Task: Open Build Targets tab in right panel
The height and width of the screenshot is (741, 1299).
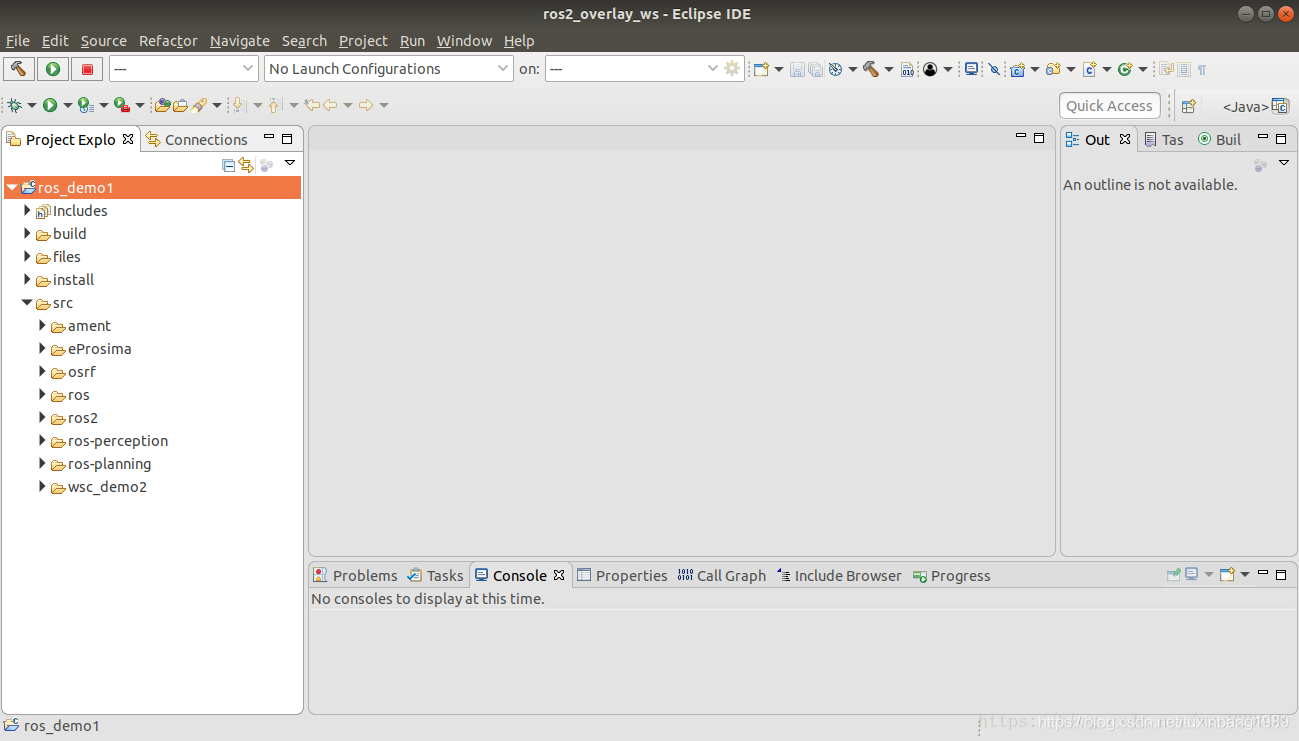Action: coord(1220,140)
